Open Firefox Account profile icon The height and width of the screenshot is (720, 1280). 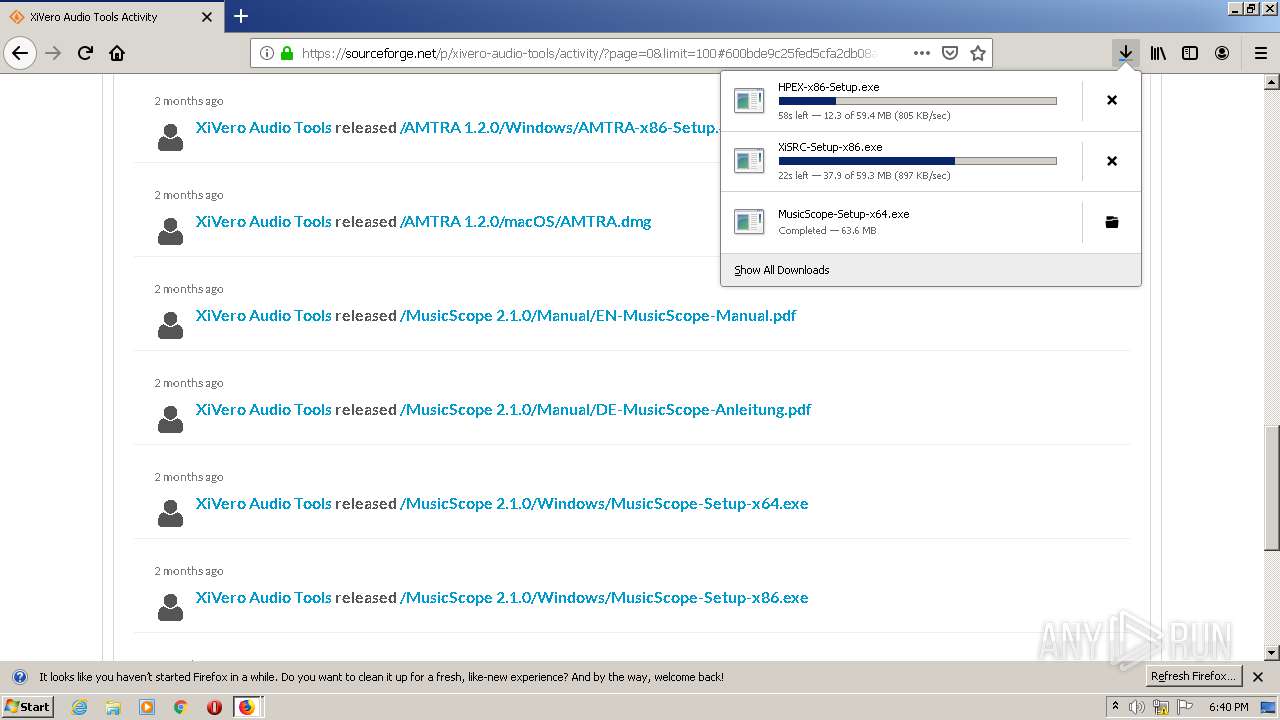[1222, 53]
